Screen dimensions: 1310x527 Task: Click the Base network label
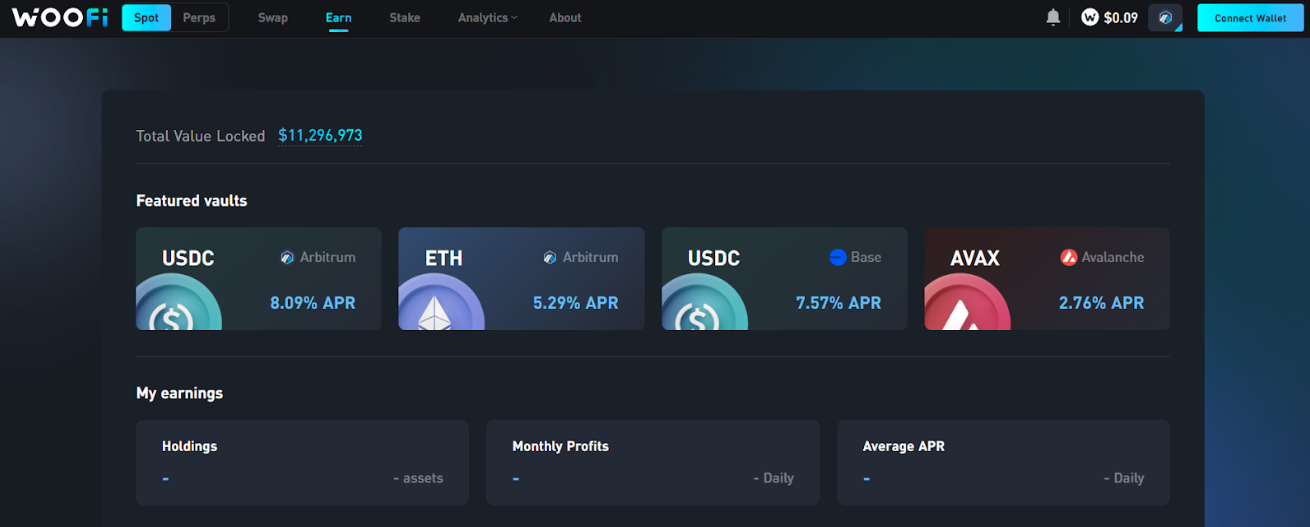[866, 257]
